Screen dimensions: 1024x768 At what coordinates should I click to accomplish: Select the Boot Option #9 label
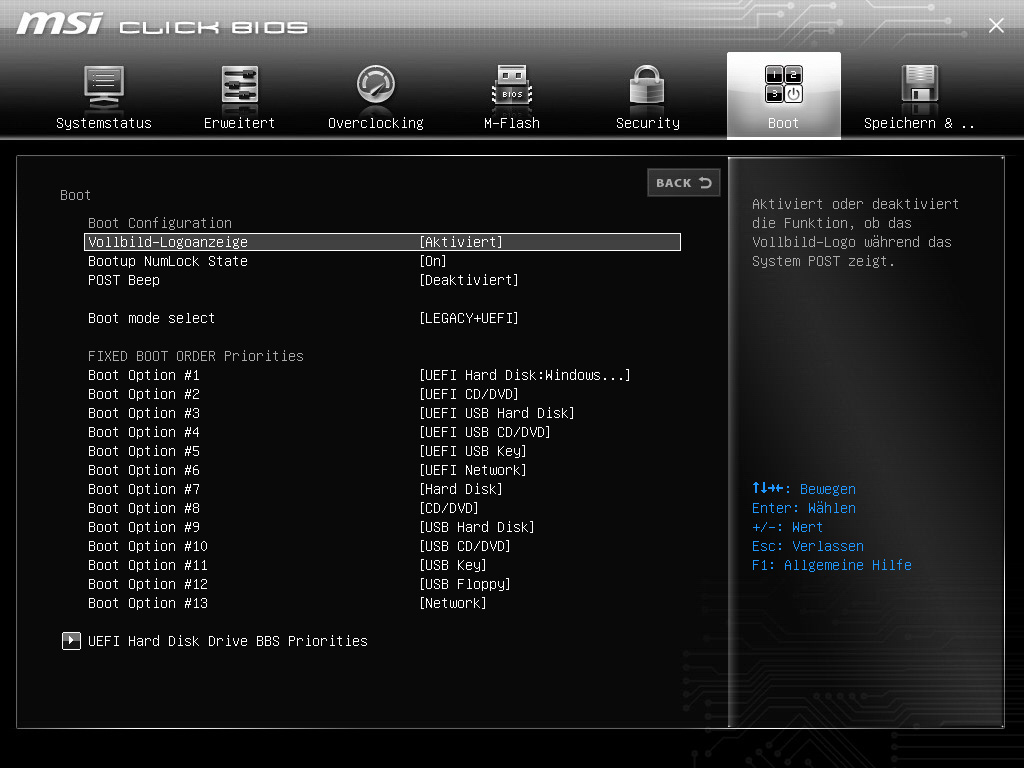pos(144,526)
